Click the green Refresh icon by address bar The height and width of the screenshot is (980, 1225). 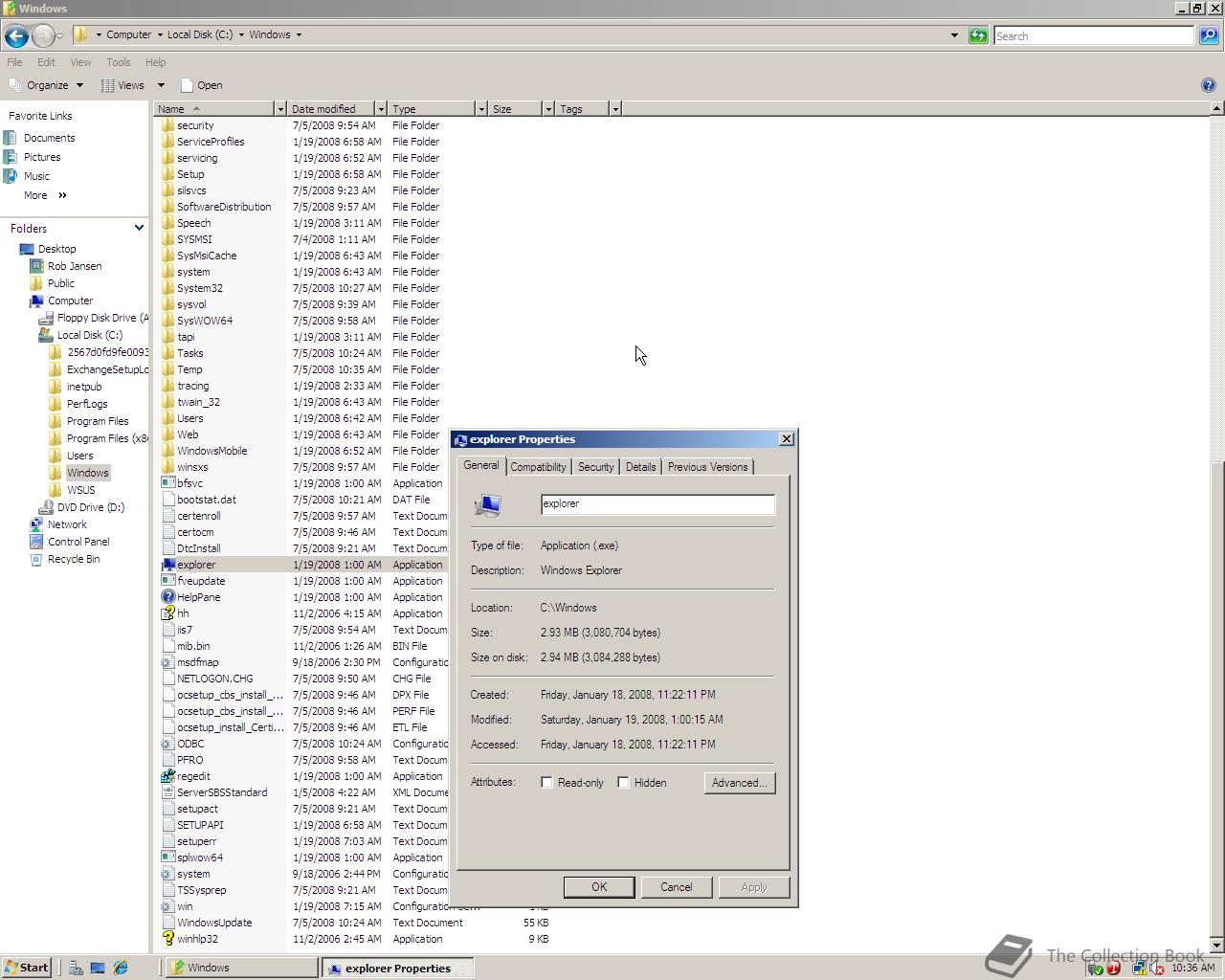978,35
